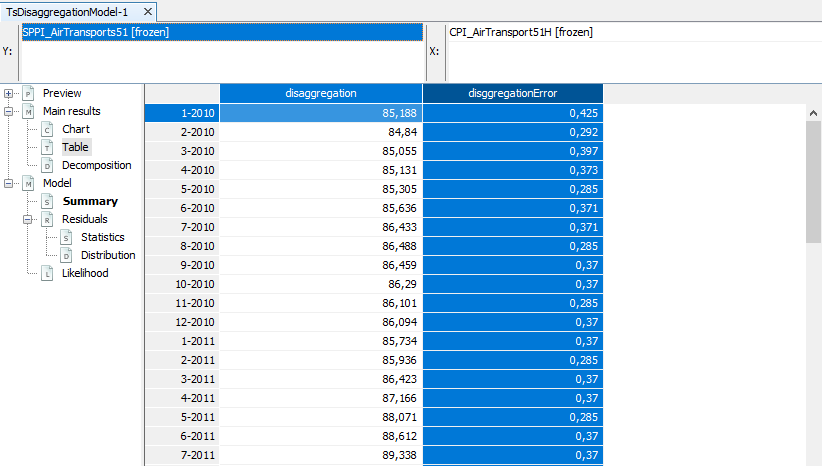
Task: Expand the Preview tree node
Action: [x=9, y=93]
